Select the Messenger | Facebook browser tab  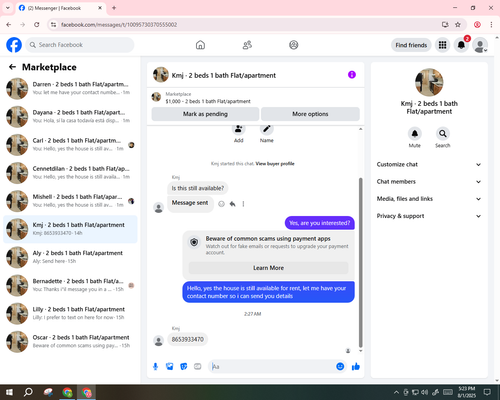pos(60,8)
